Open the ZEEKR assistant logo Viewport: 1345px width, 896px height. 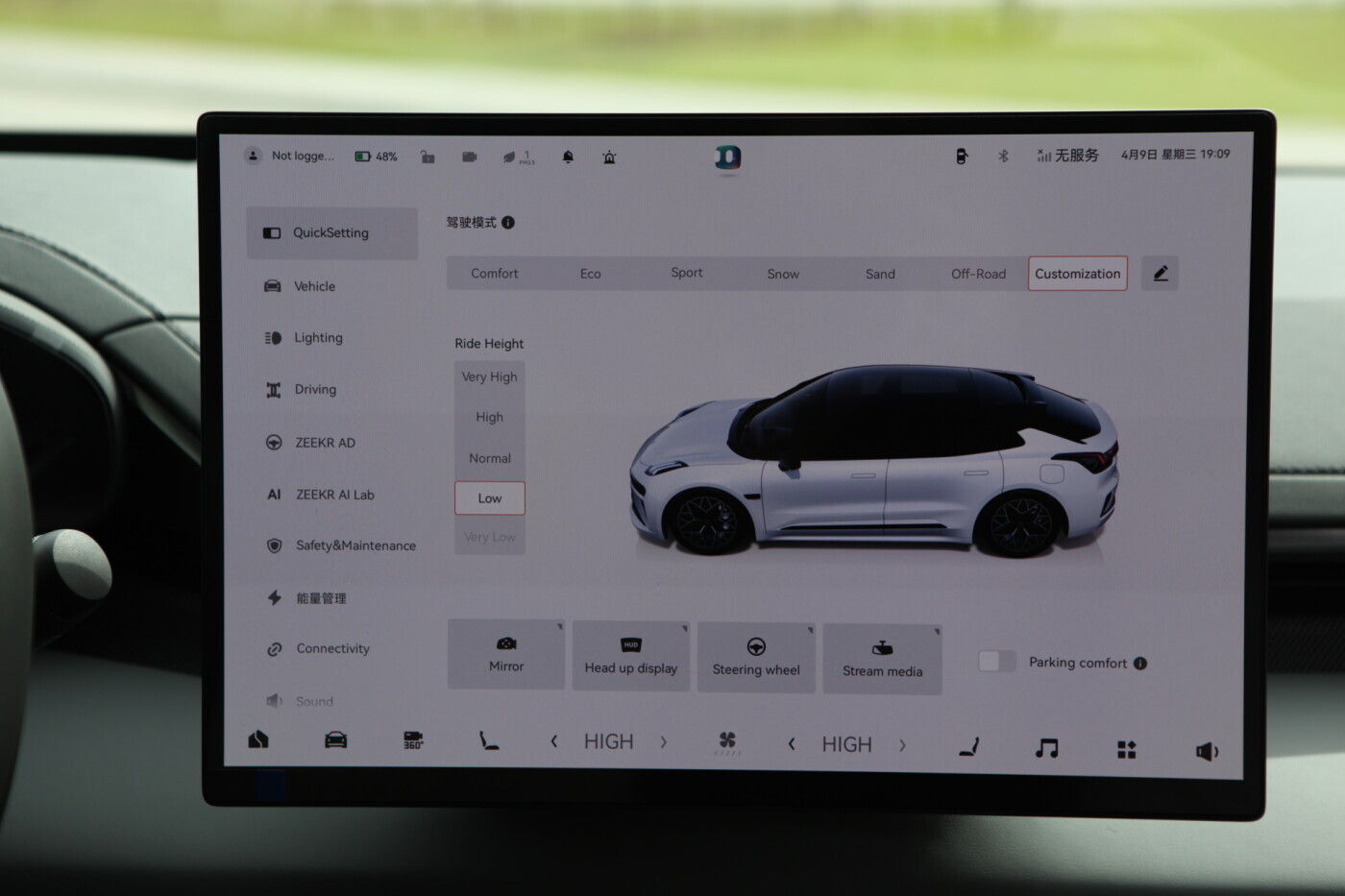727,157
